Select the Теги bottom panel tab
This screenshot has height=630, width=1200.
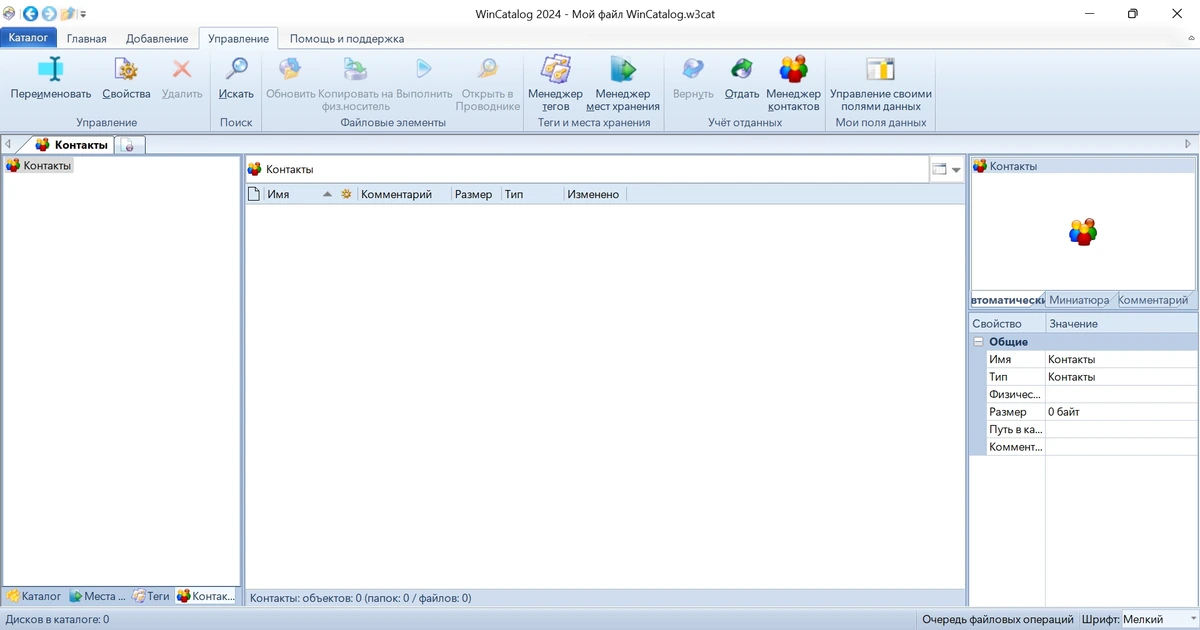(151, 596)
